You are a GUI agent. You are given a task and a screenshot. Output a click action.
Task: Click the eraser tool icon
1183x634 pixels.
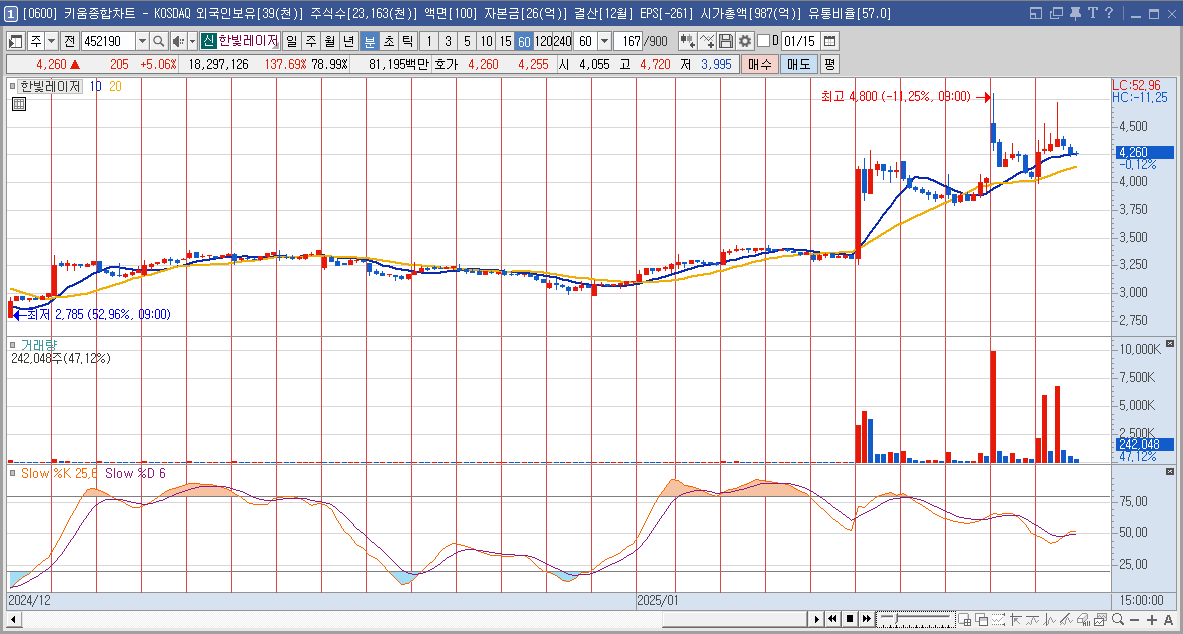tap(1085, 620)
